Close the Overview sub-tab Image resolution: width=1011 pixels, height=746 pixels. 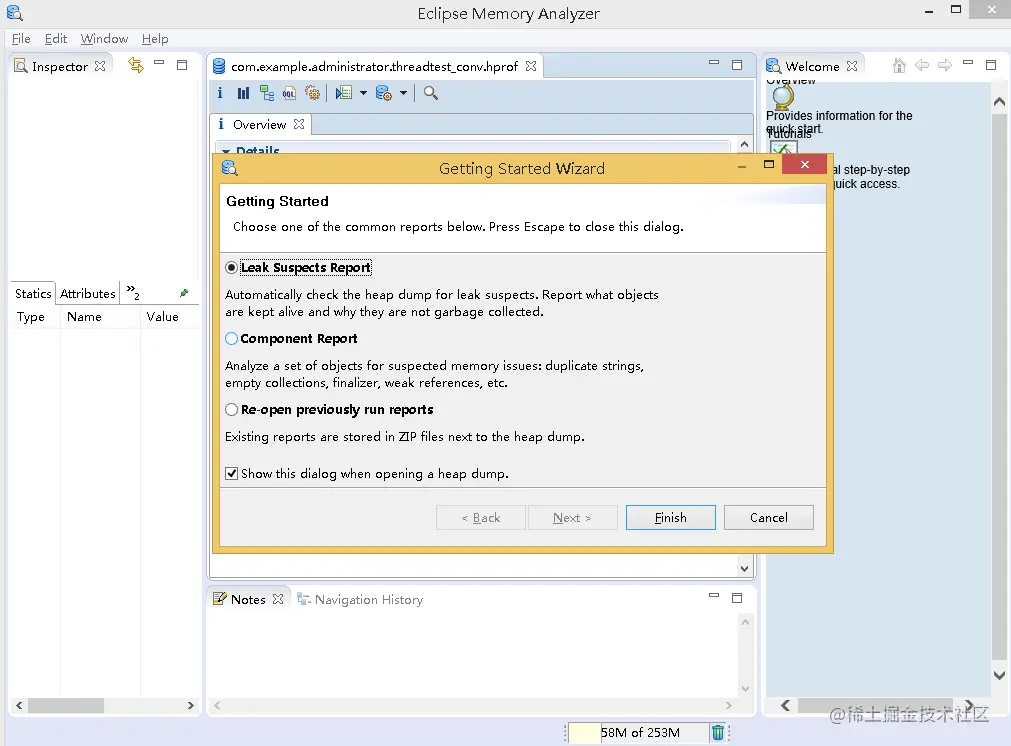point(299,124)
